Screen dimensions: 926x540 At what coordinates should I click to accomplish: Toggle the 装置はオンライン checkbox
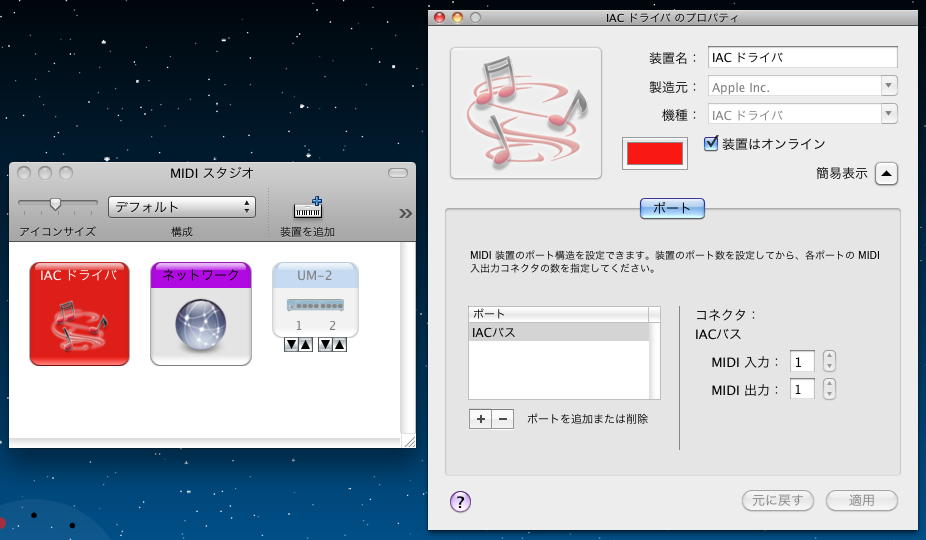pyautogui.click(x=711, y=143)
